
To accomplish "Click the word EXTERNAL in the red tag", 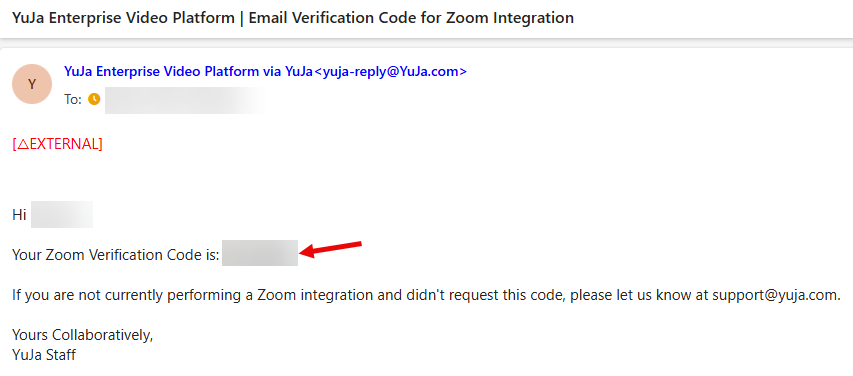I will tap(64, 145).
